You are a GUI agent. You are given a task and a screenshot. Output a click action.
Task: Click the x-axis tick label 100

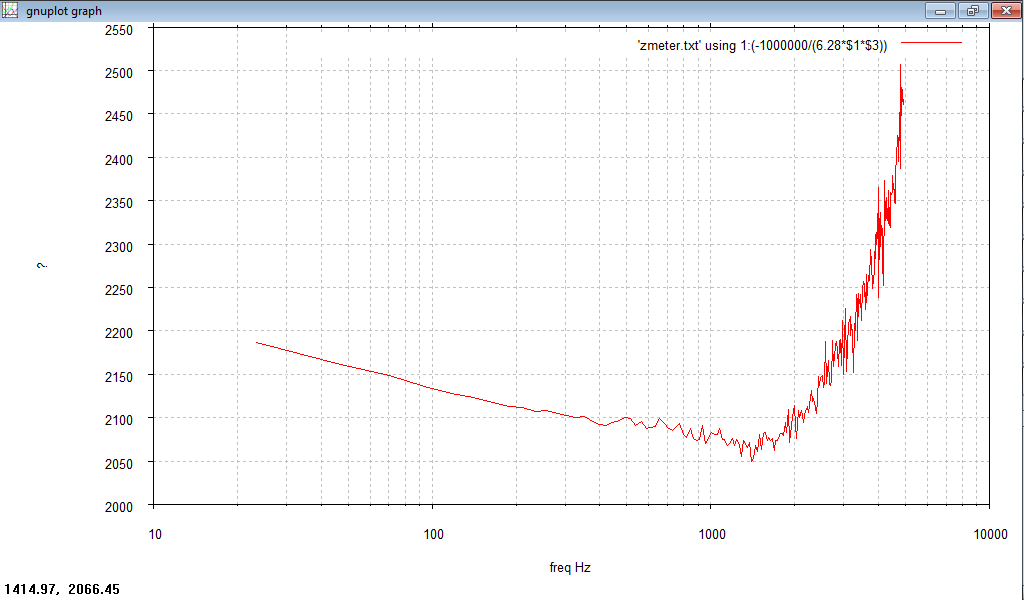[433, 534]
